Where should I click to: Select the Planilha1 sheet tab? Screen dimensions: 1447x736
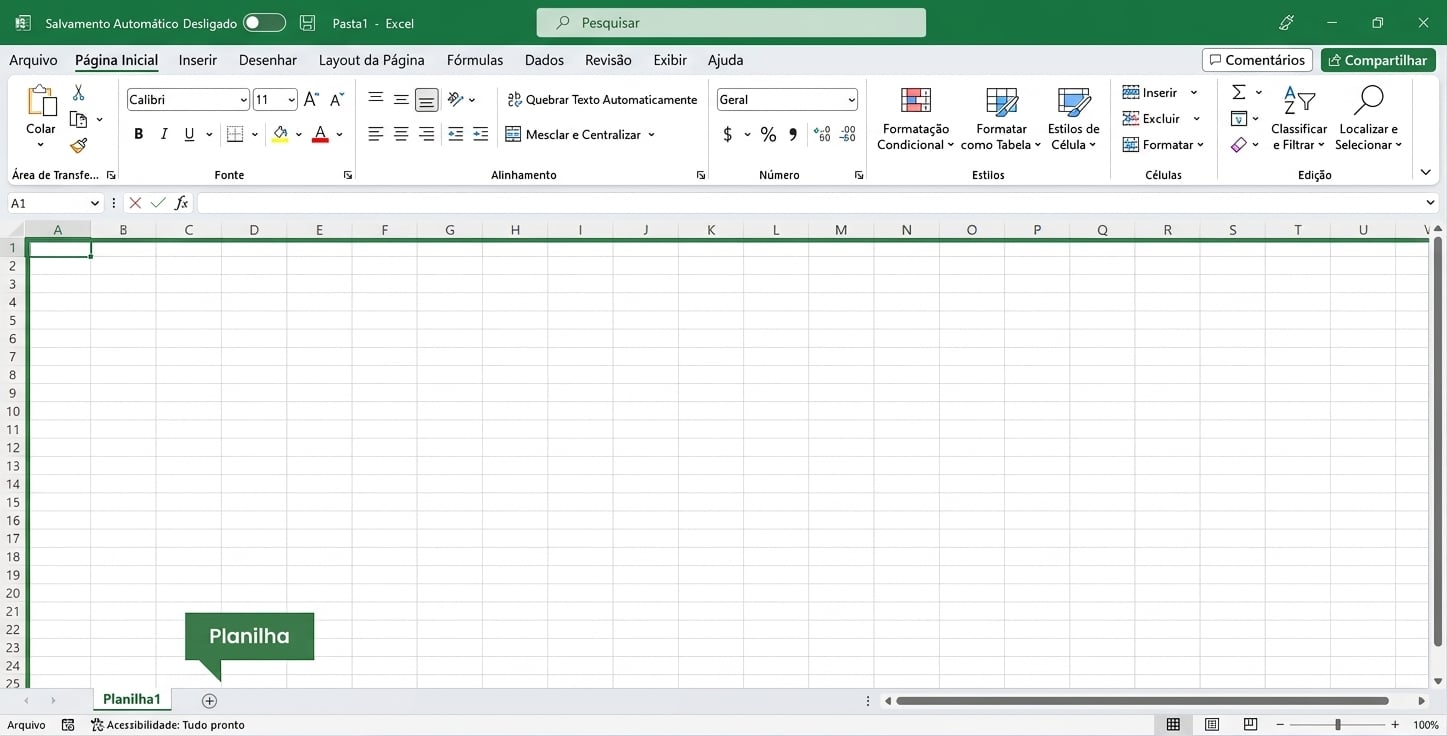pyautogui.click(x=132, y=699)
